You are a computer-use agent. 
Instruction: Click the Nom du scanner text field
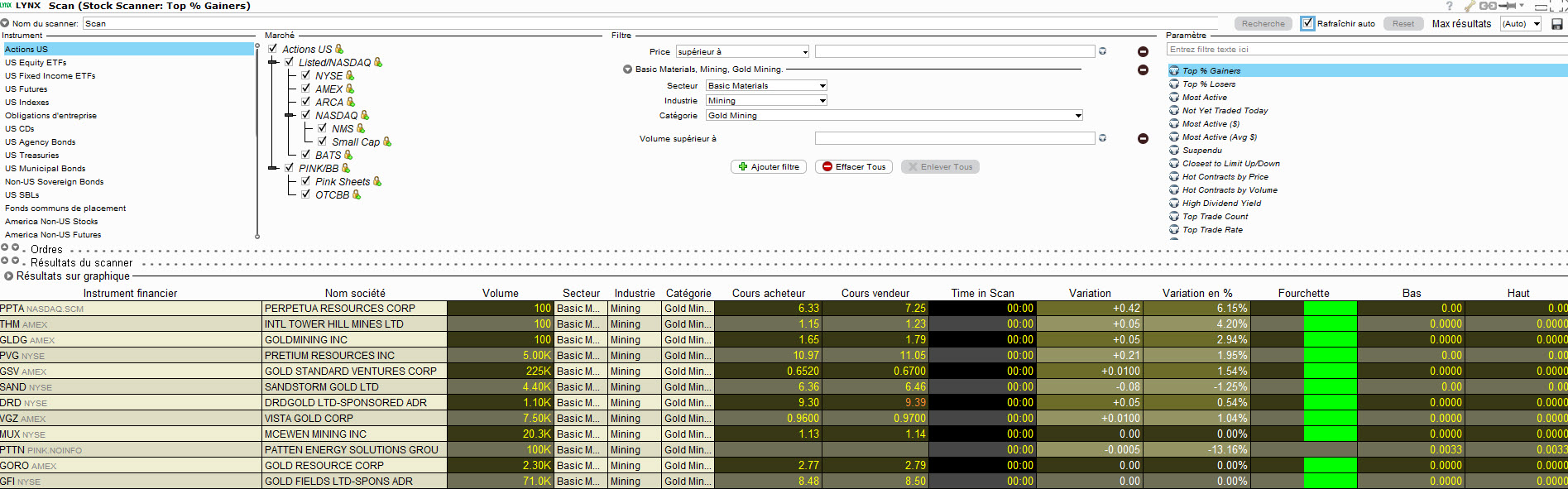click(650, 24)
